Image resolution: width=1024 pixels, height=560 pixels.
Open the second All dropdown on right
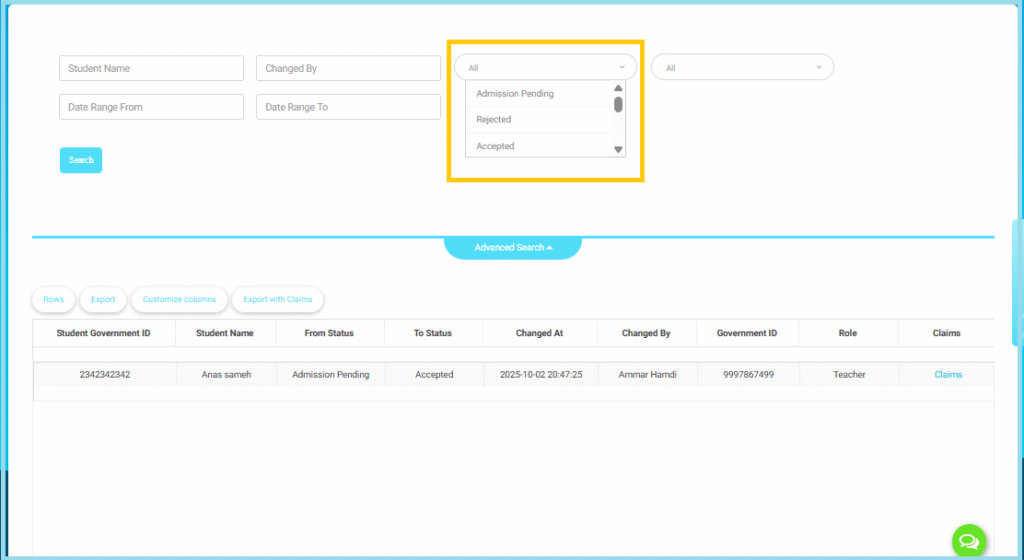[x=742, y=68]
